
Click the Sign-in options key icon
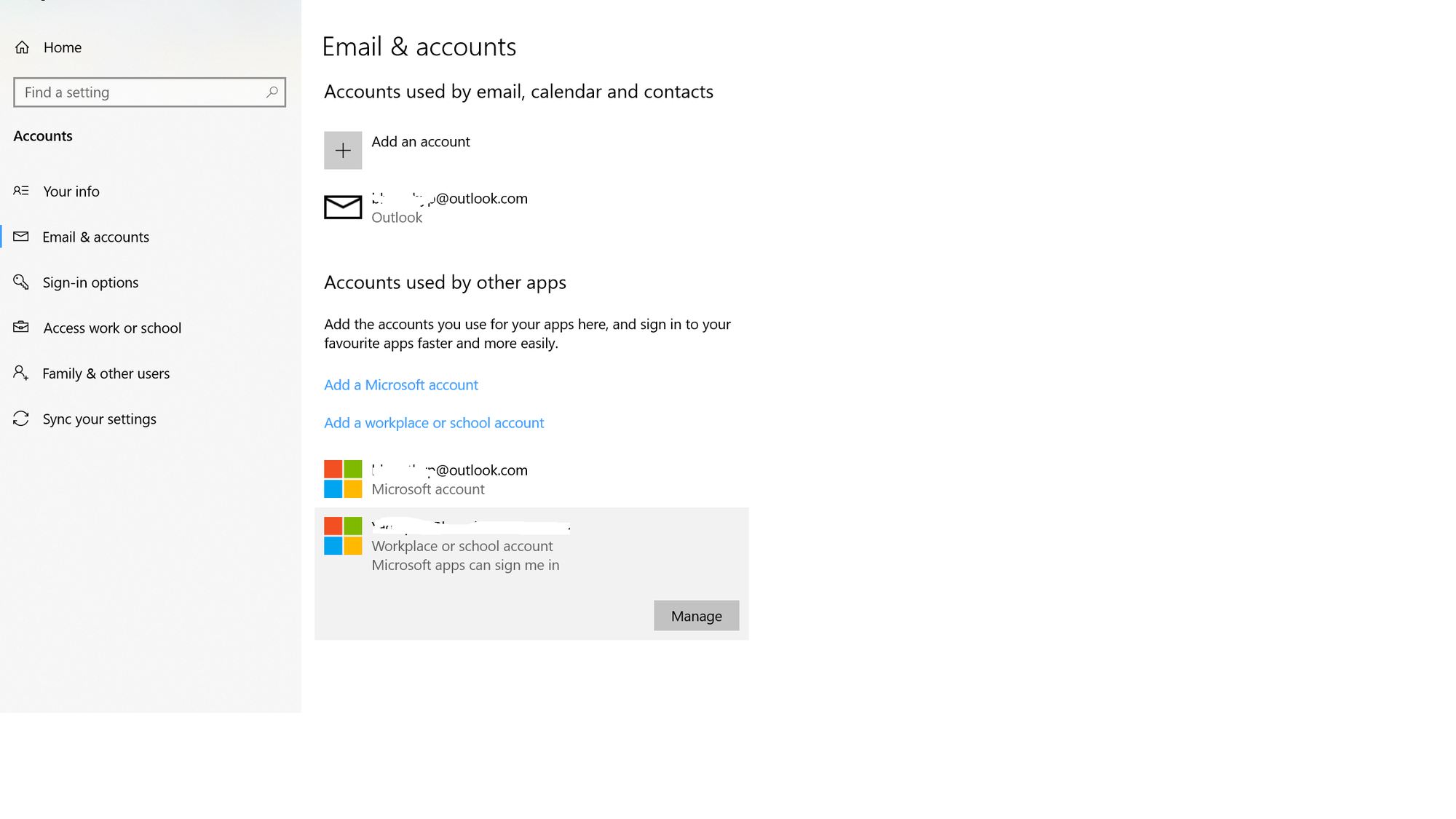point(21,282)
